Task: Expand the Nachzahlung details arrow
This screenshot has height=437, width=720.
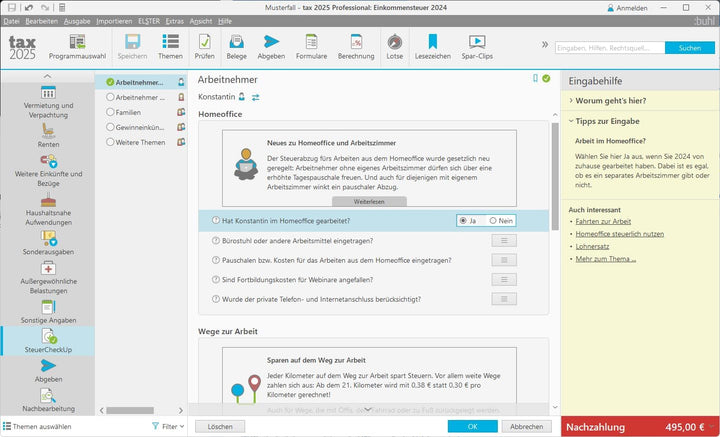Action: pyautogui.click(x=712, y=427)
